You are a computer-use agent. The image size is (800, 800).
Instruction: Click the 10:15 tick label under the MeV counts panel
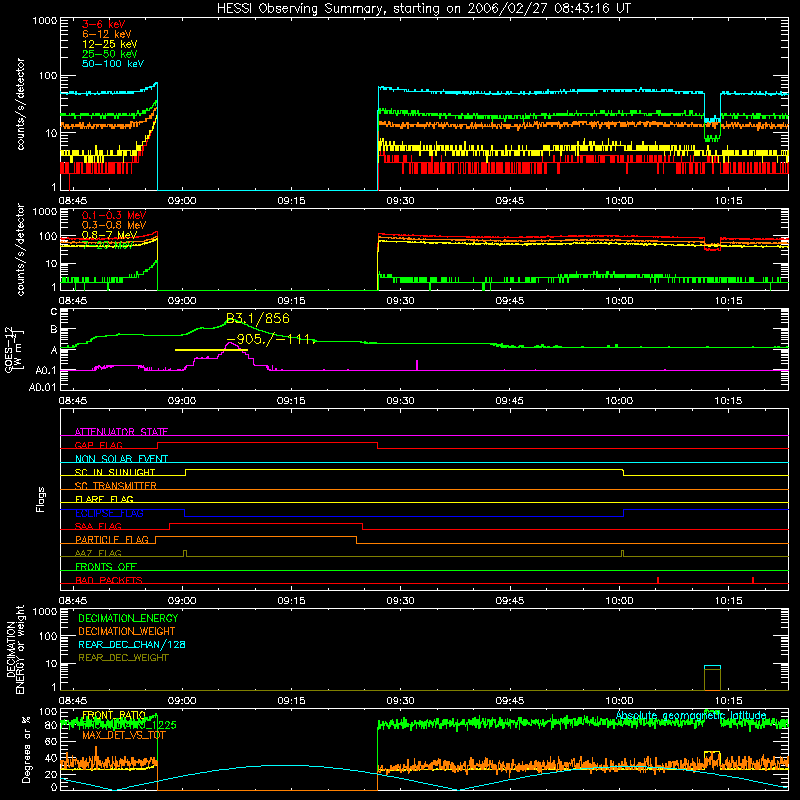(x=728, y=301)
